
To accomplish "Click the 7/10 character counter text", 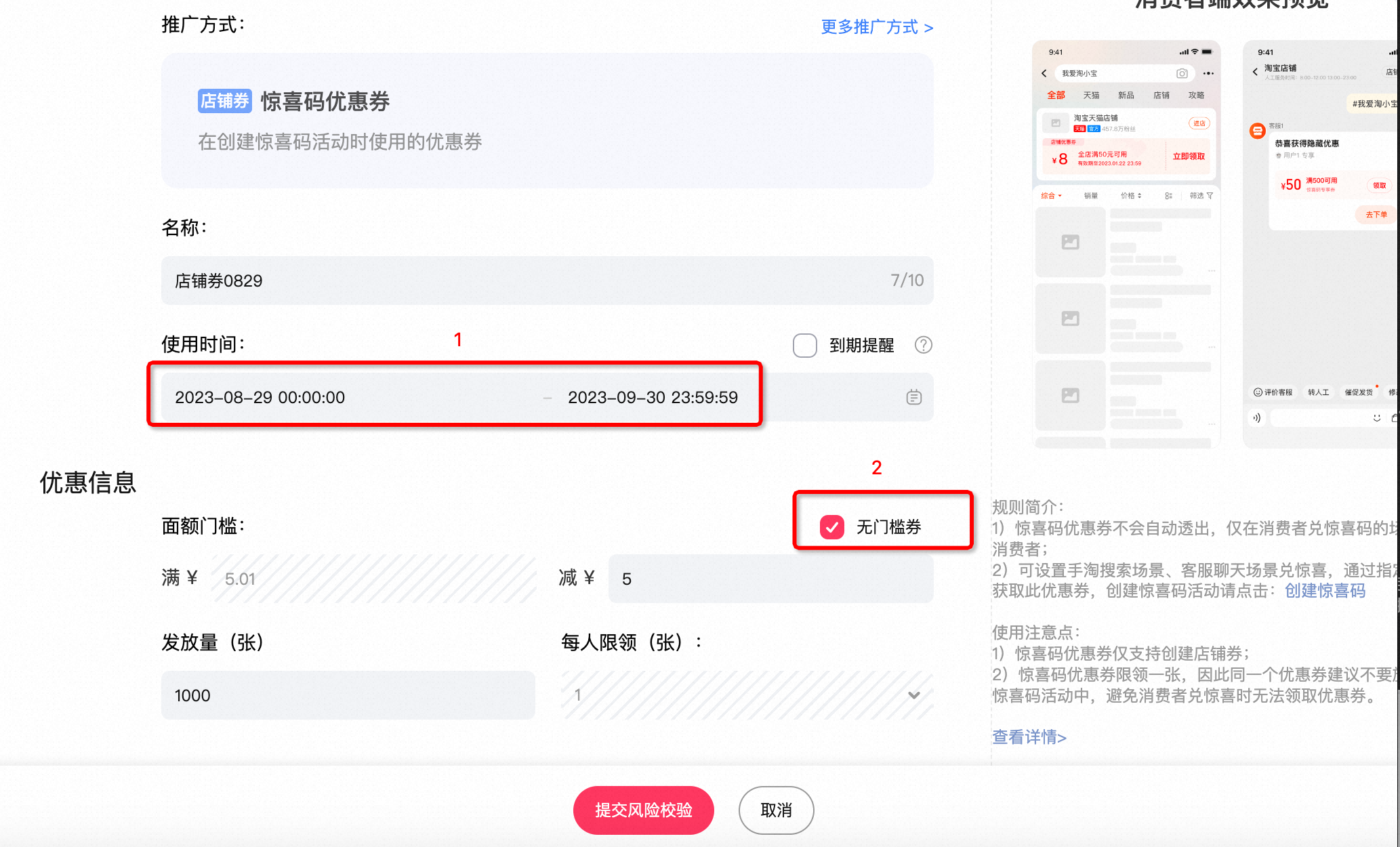I will point(907,281).
